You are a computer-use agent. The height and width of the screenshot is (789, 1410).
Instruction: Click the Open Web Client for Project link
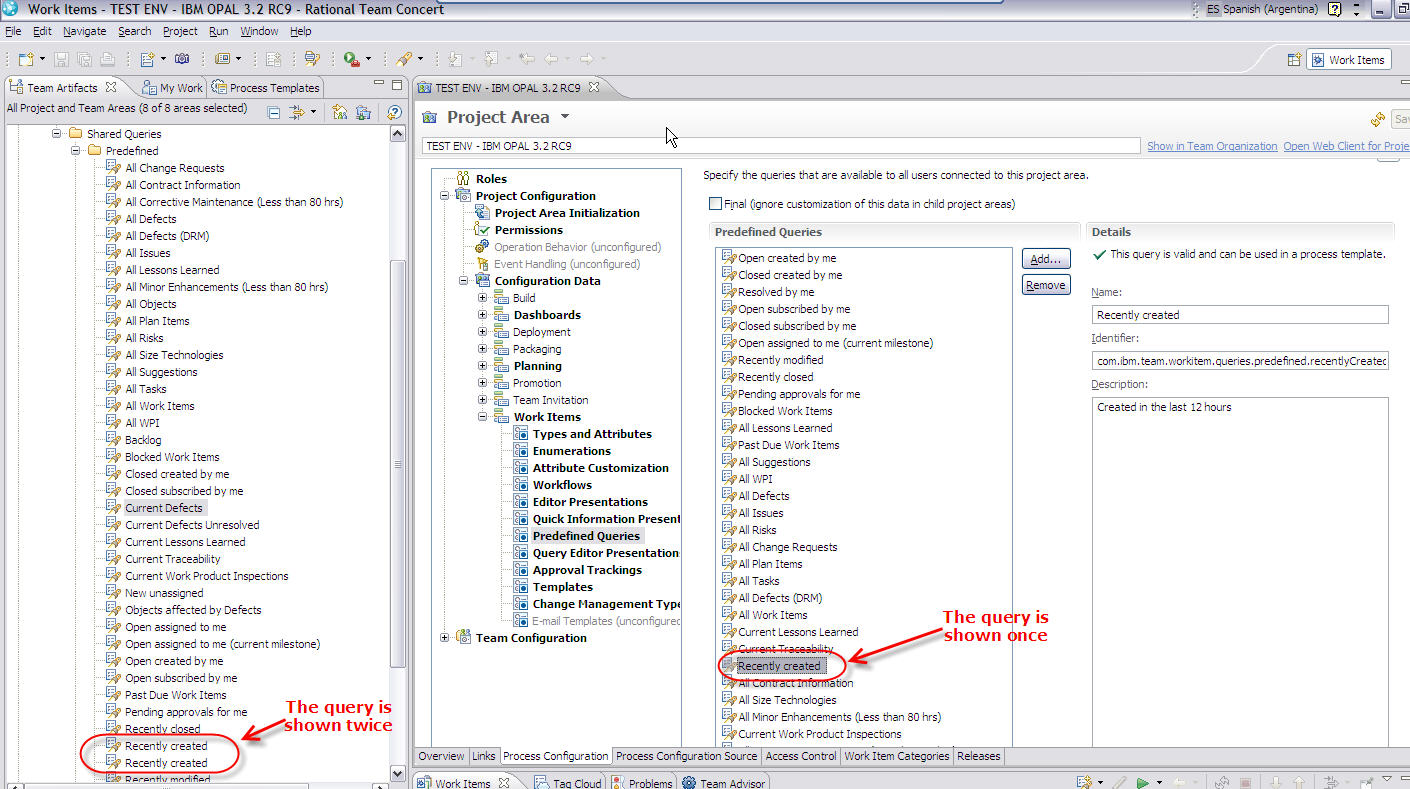(1346, 146)
